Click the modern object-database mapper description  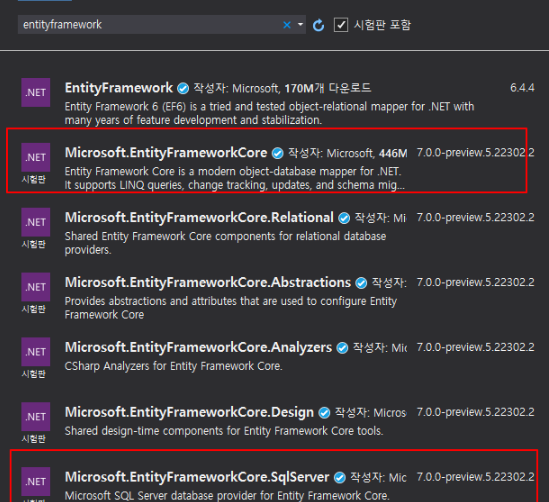point(235,178)
